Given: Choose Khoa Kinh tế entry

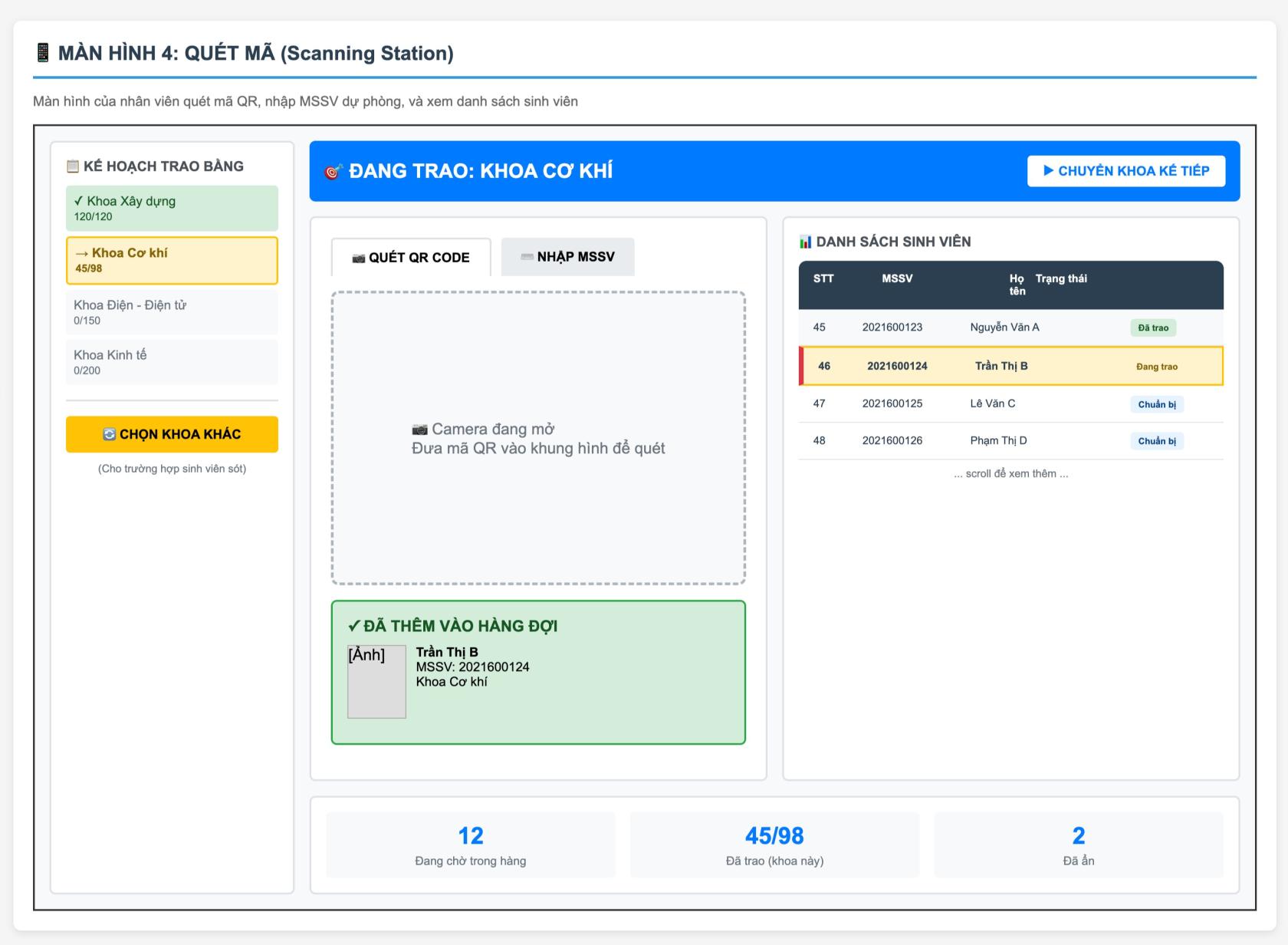Looking at the screenshot, I should pos(172,362).
